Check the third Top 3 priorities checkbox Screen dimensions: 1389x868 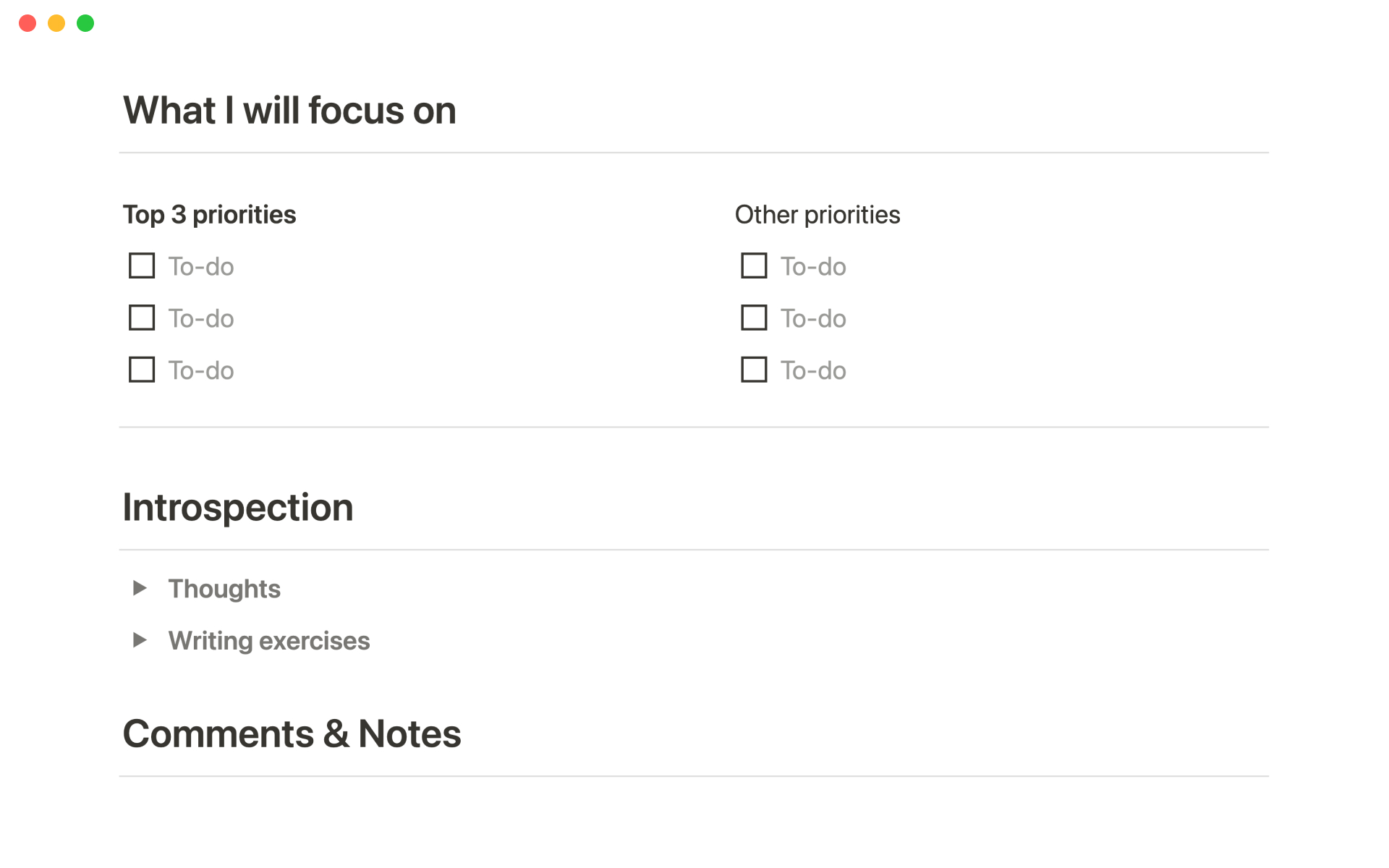pyautogui.click(x=142, y=370)
